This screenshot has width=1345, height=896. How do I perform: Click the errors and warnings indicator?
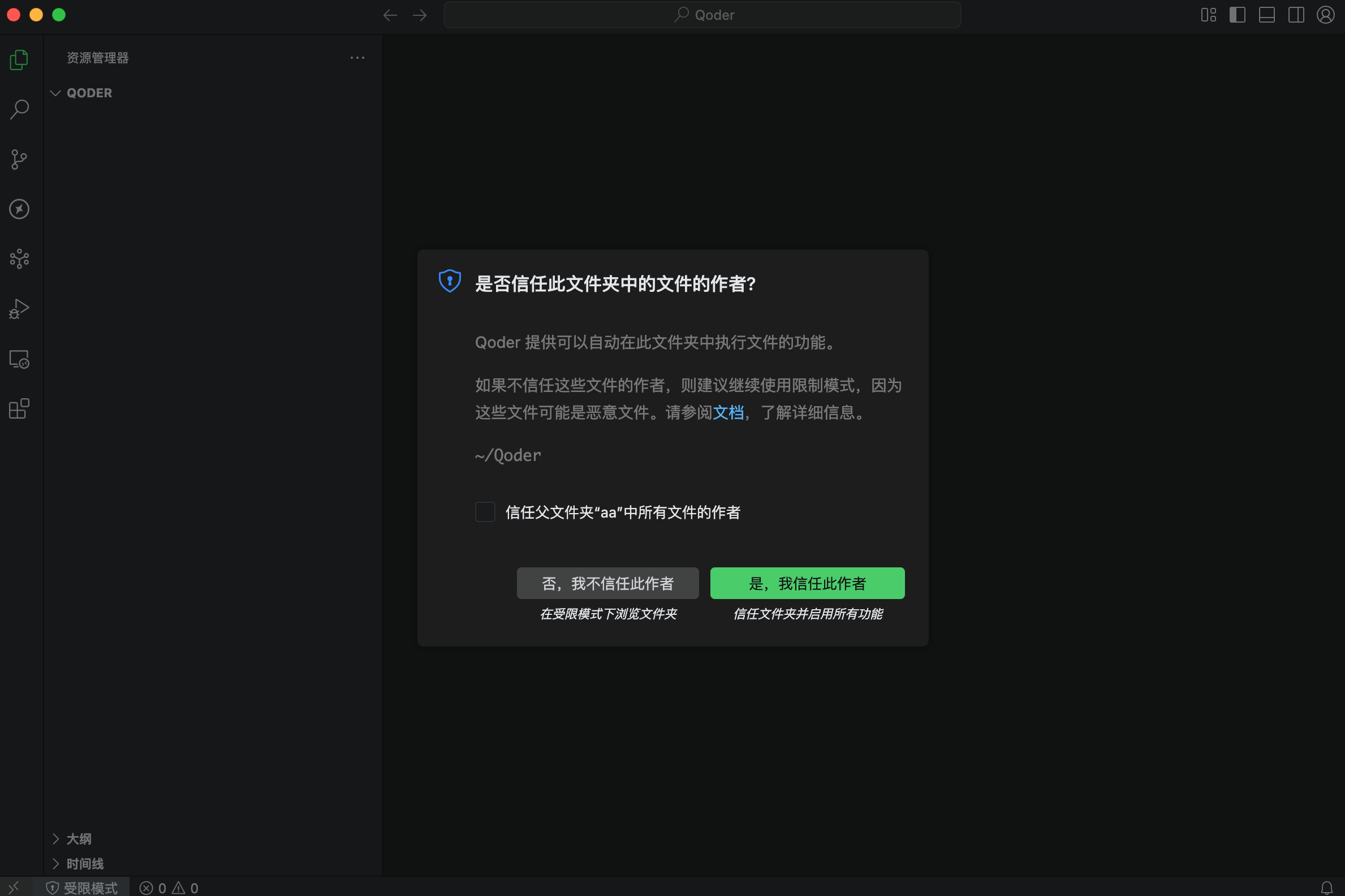169,888
